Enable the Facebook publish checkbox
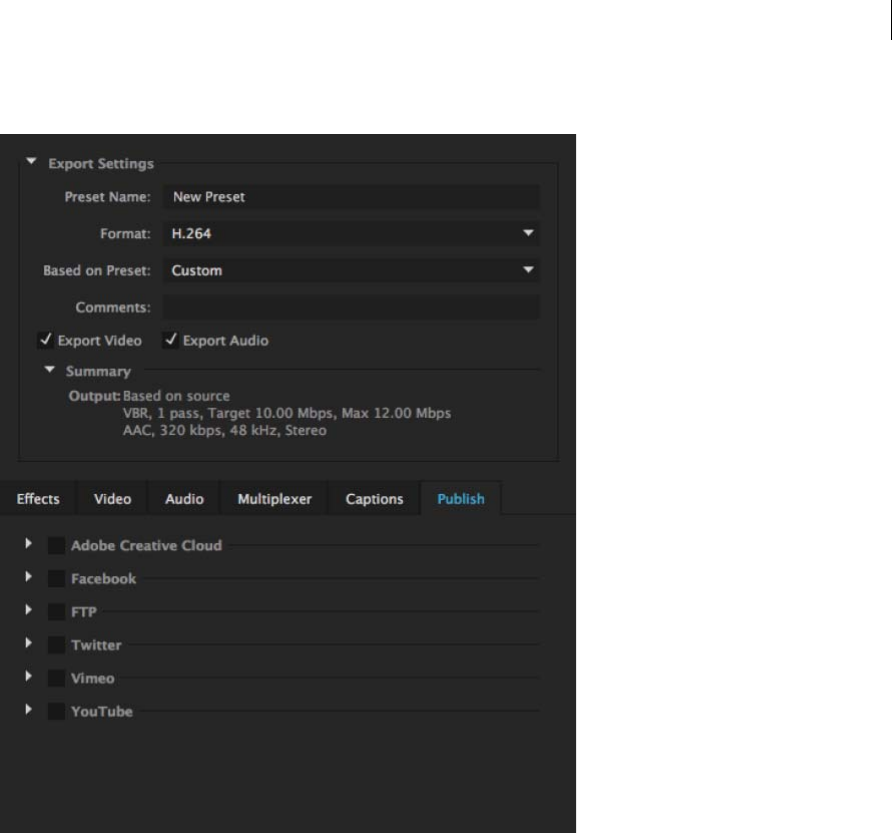 56,579
